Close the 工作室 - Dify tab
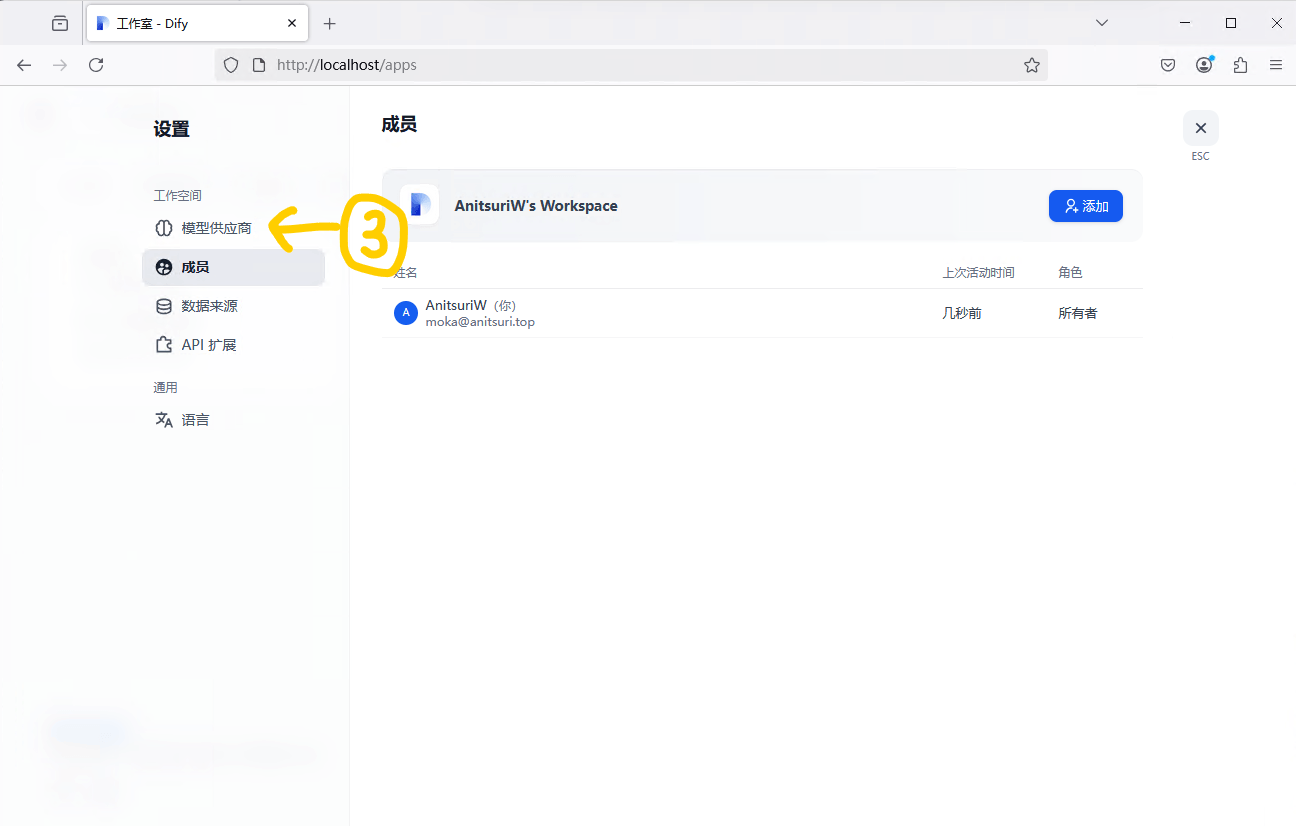 pos(292,23)
